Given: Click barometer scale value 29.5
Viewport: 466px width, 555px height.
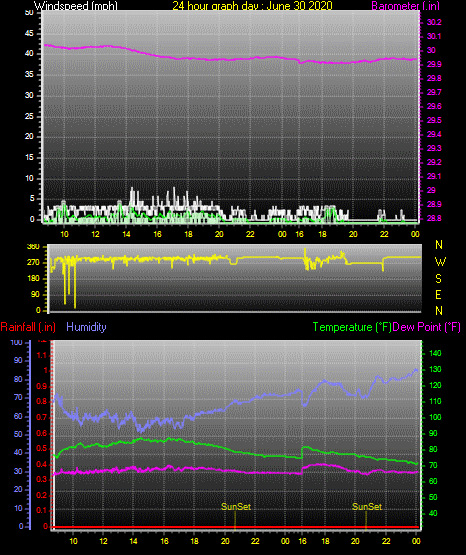Looking at the screenshot, I should coord(434,120).
